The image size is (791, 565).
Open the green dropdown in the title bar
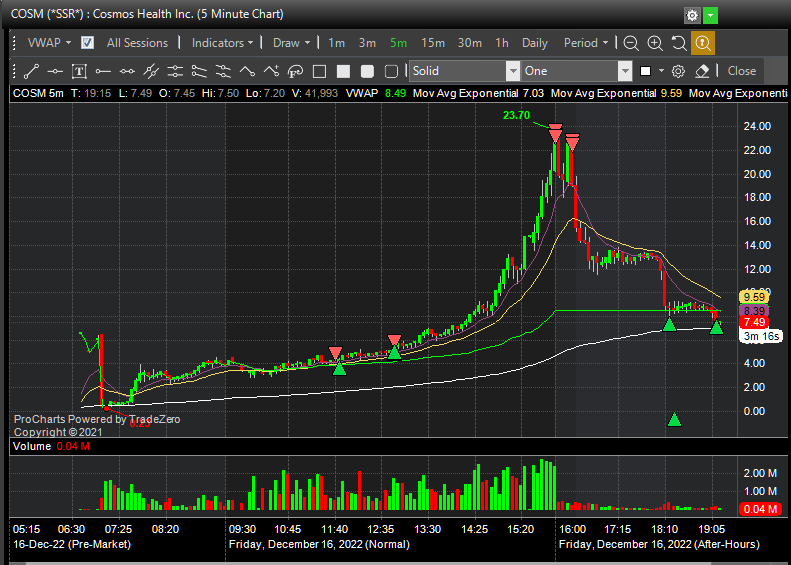[x=710, y=16]
